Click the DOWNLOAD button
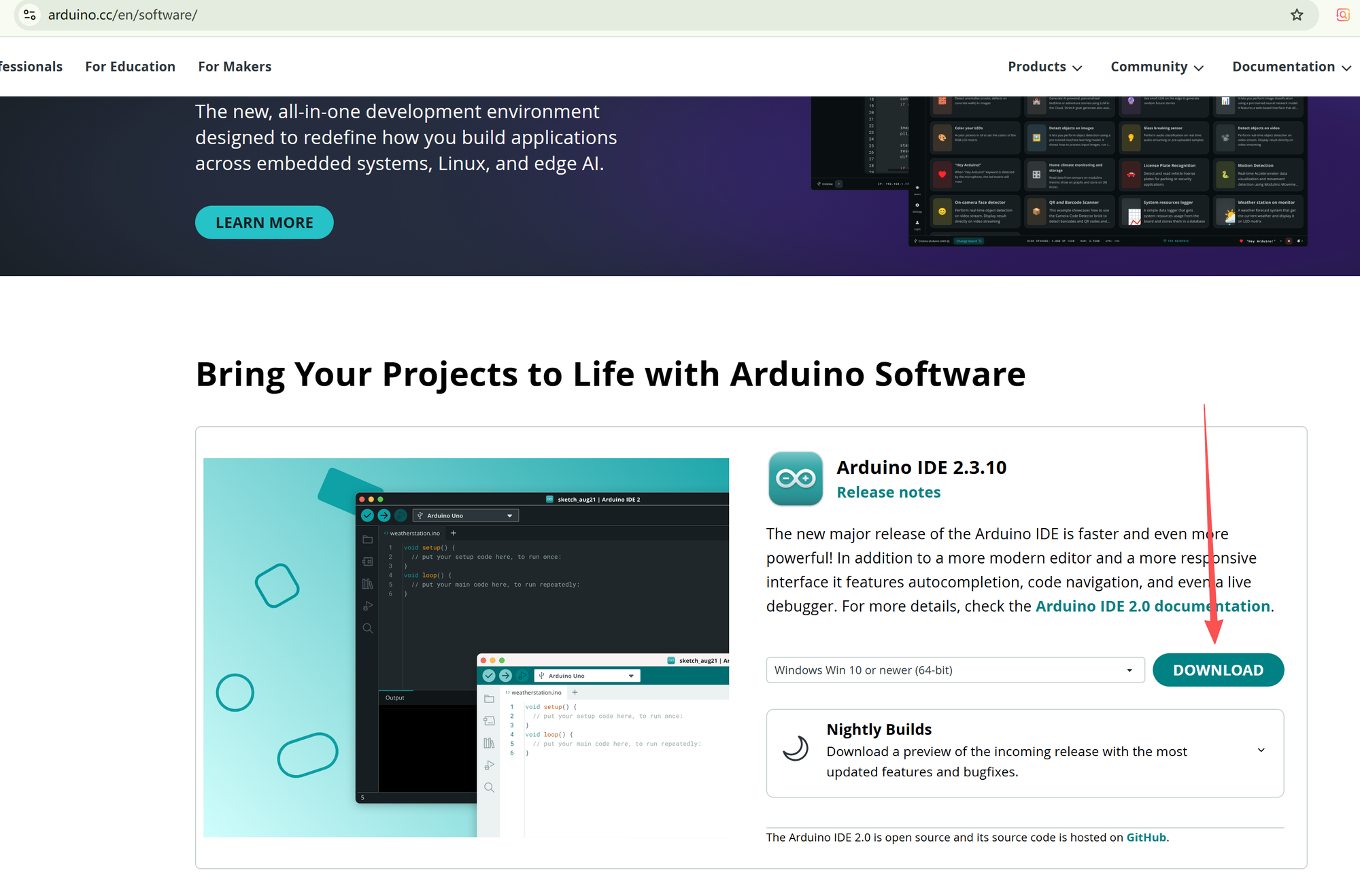Screen dimensions: 1360x896 (1218, 670)
